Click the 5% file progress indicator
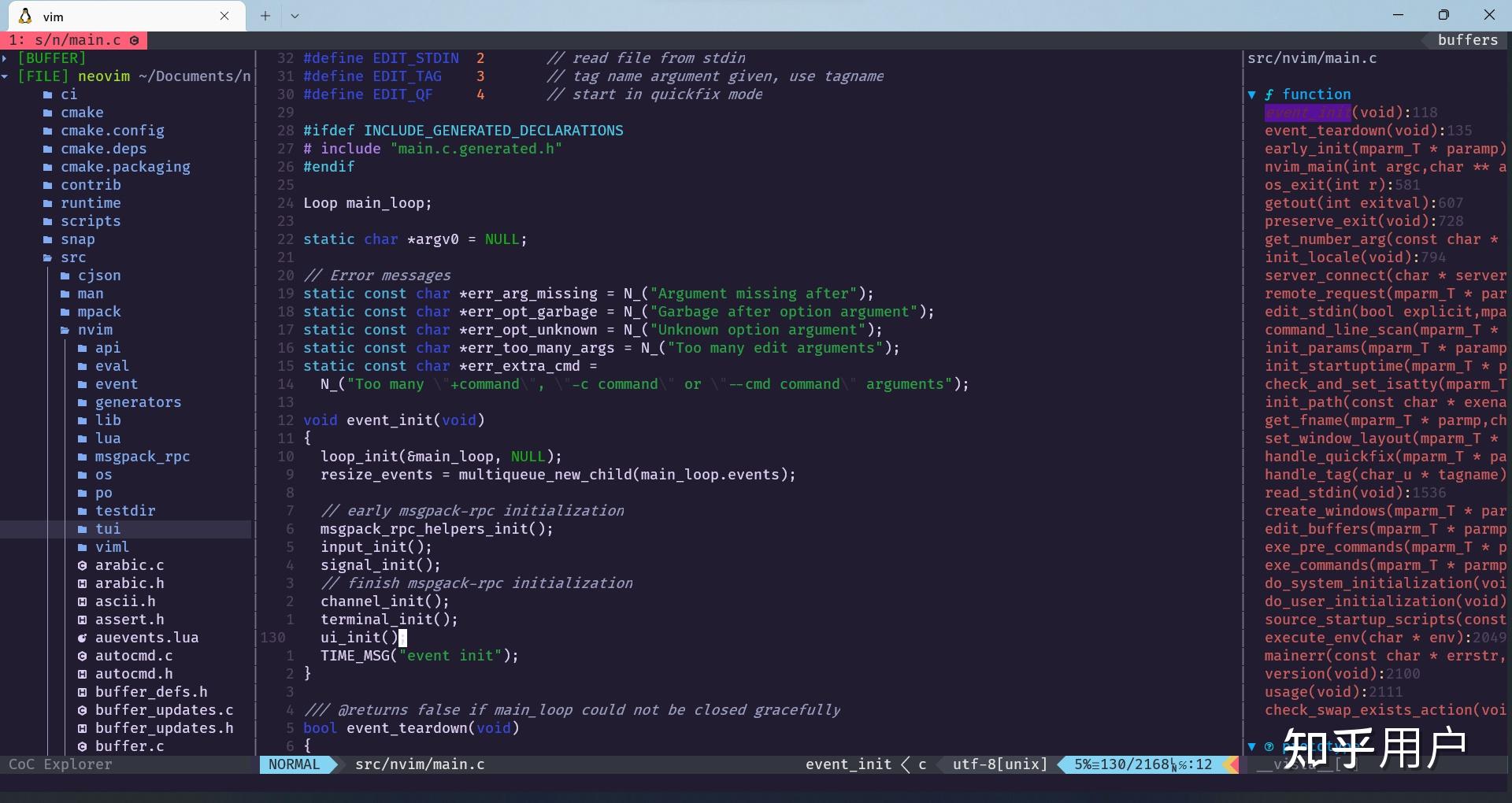1512x803 pixels. (1083, 764)
